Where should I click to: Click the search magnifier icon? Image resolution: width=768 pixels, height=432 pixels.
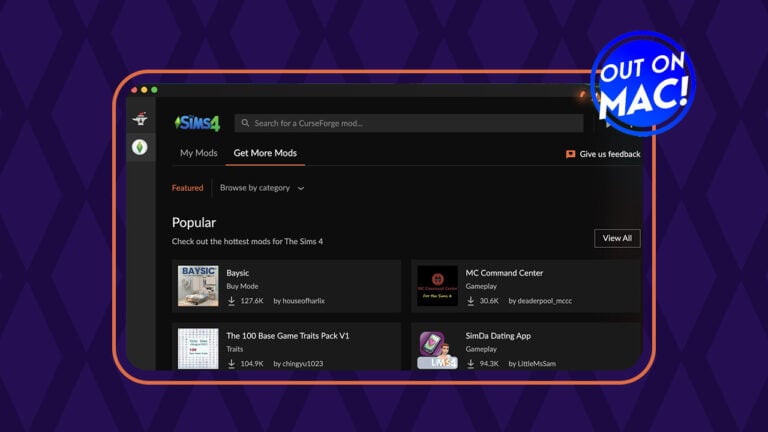pyautogui.click(x=245, y=123)
